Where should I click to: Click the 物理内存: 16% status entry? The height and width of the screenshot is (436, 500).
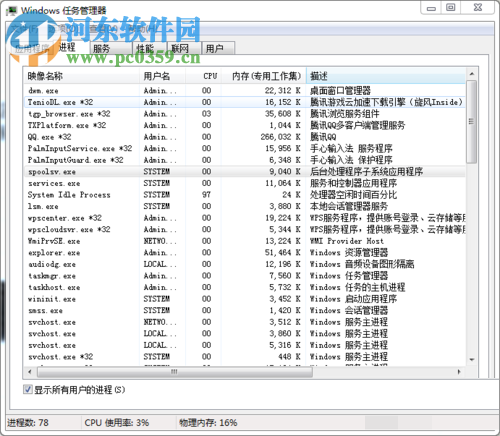[208, 423]
